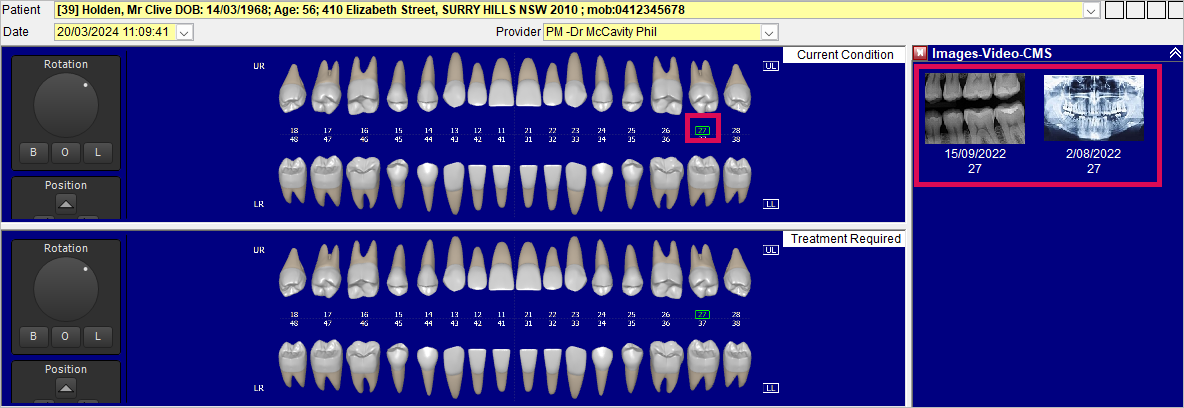The image size is (1184, 408).
Task: Open the Provider dropdown
Action: (x=769, y=32)
